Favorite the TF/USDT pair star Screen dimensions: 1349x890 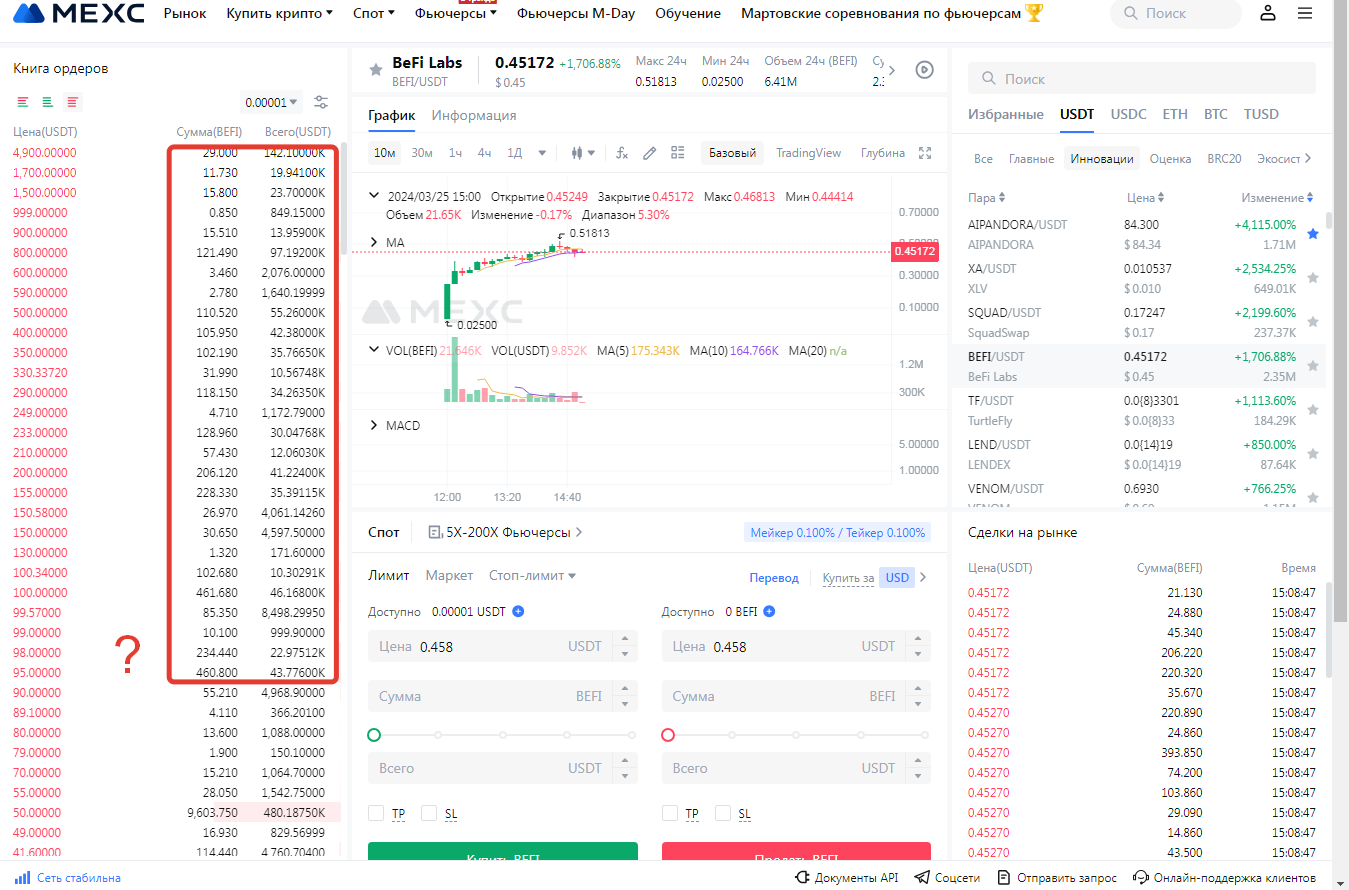tap(1313, 410)
